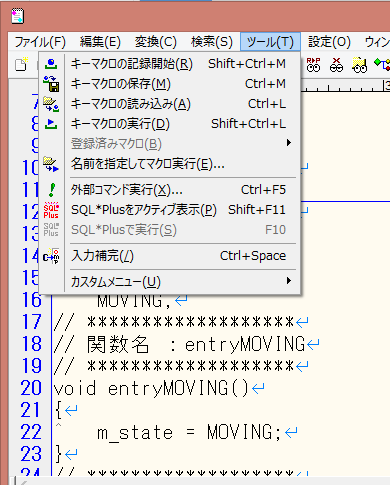Expand カスタムメニュー(U) submenu arrow
The height and width of the screenshot is (485, 390).
pos(289,281)
